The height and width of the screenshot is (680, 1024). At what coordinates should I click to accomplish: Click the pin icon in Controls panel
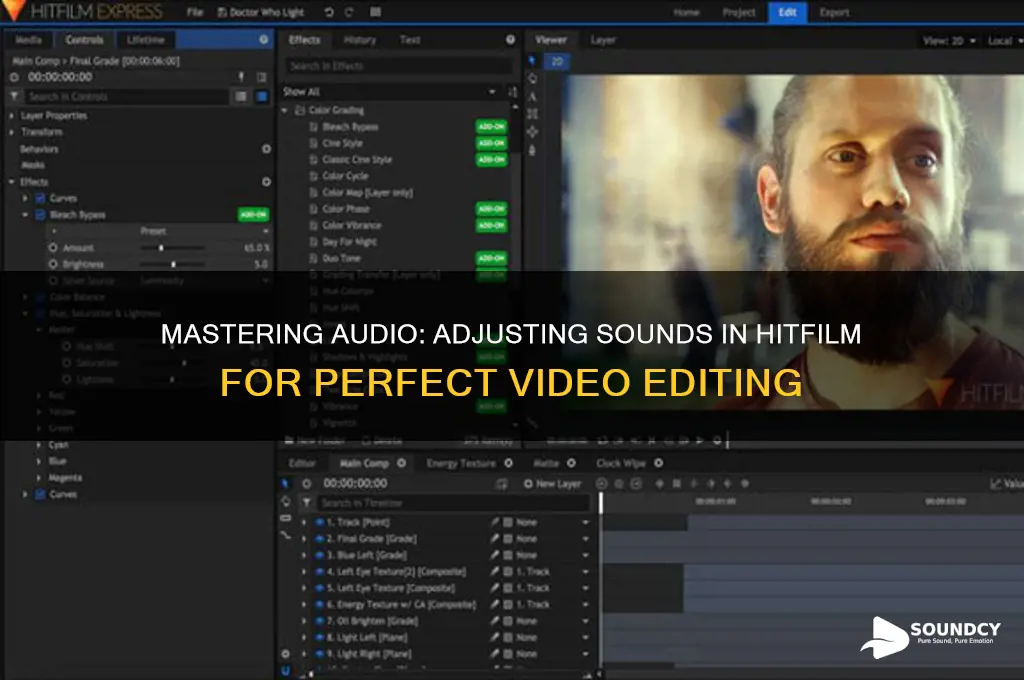[x=241, y=77]
